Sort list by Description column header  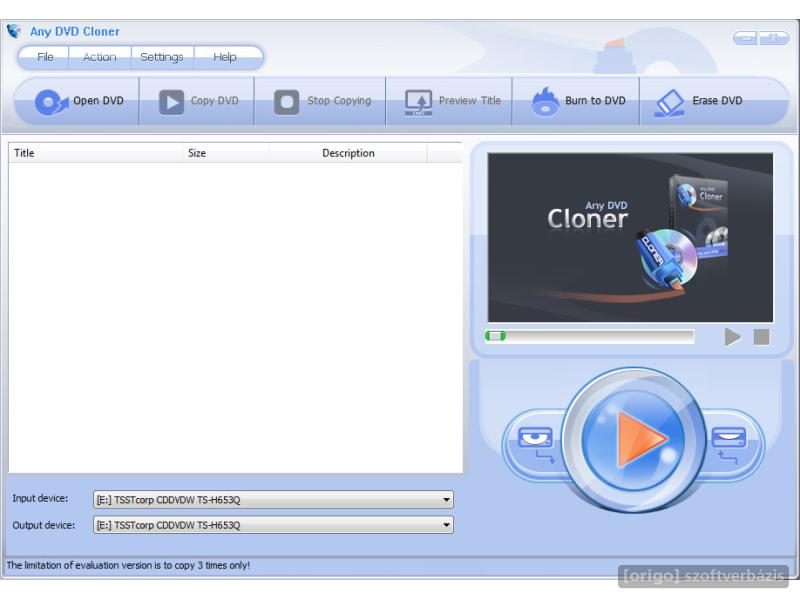[348, 153]
